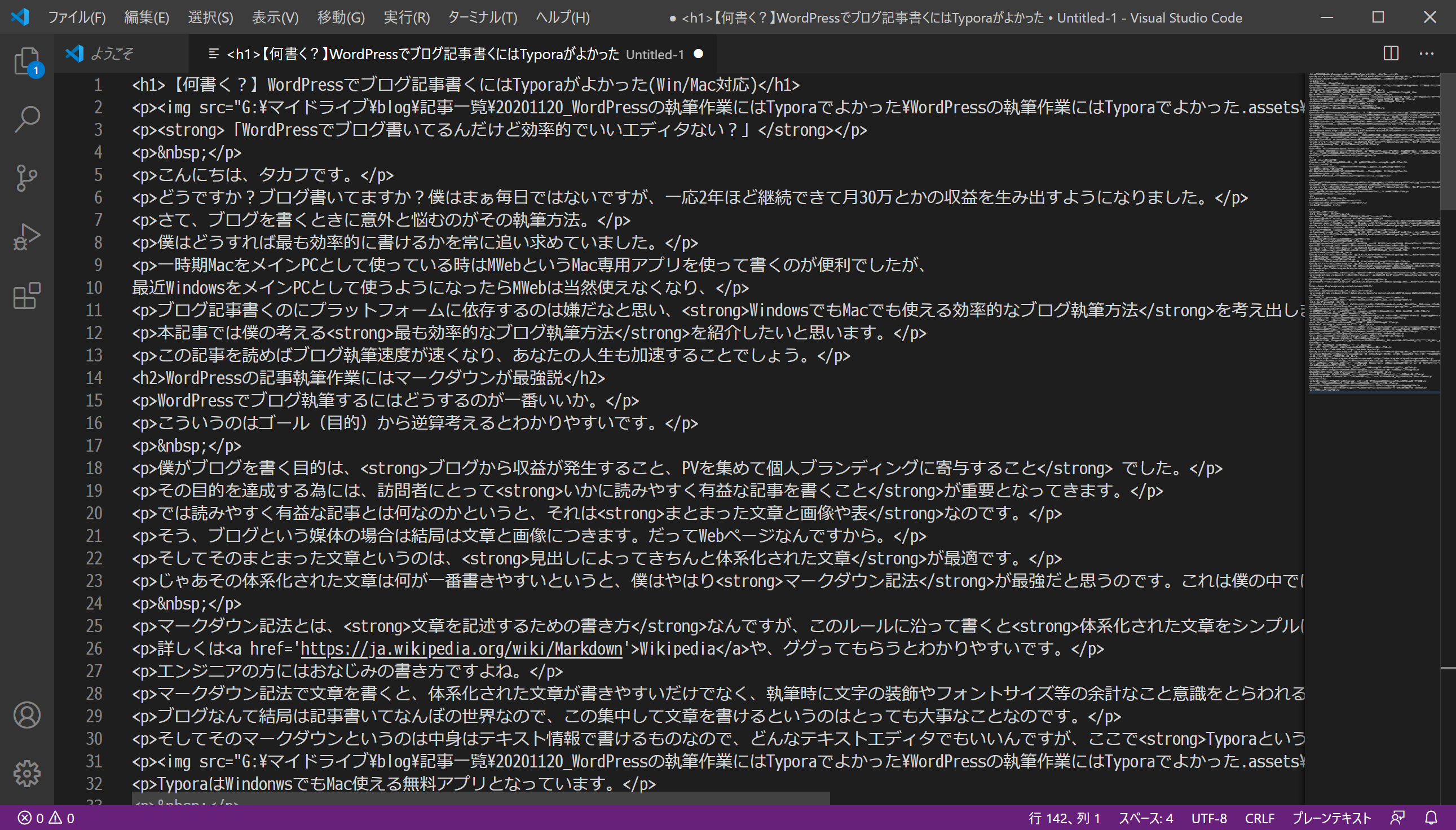Screen dimensions: 1456x830
Task: Click the Wikipedia Markdown URL link
Action: point(461,649)
